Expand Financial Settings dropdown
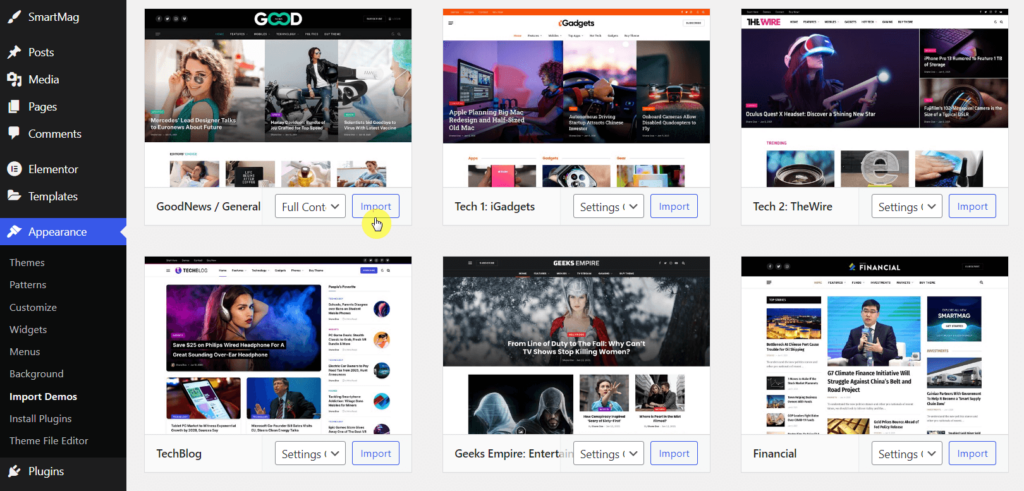The image size is (1024, 491). click(907, 453)
